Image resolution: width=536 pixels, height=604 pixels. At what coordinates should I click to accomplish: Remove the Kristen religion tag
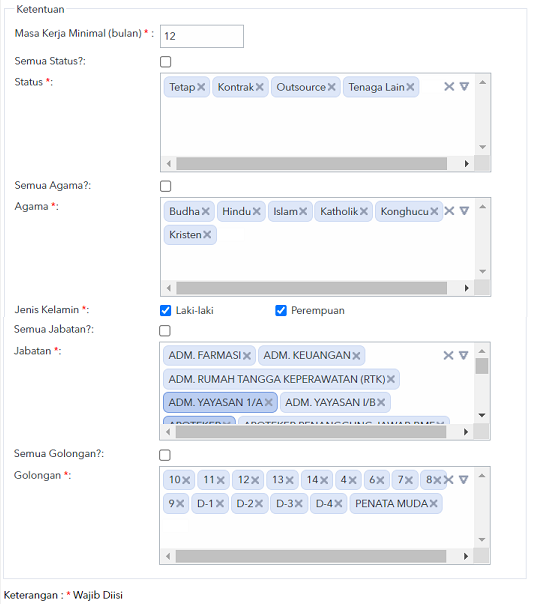[x=207, y=235]
